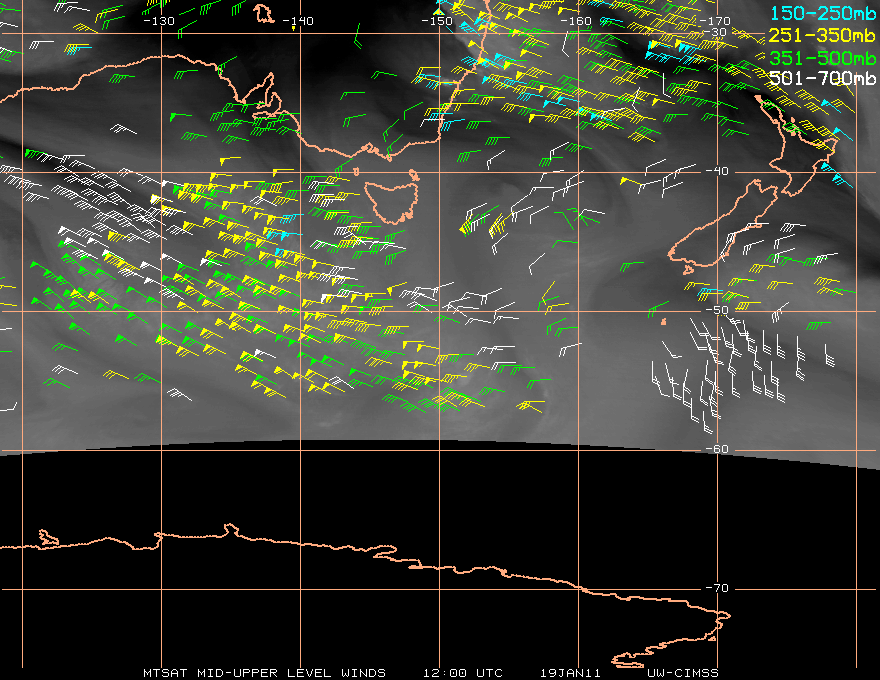Click the UW-CIMSS credit text
The width and height of the screenshot is (880, 680).
[x=682, y=673]
